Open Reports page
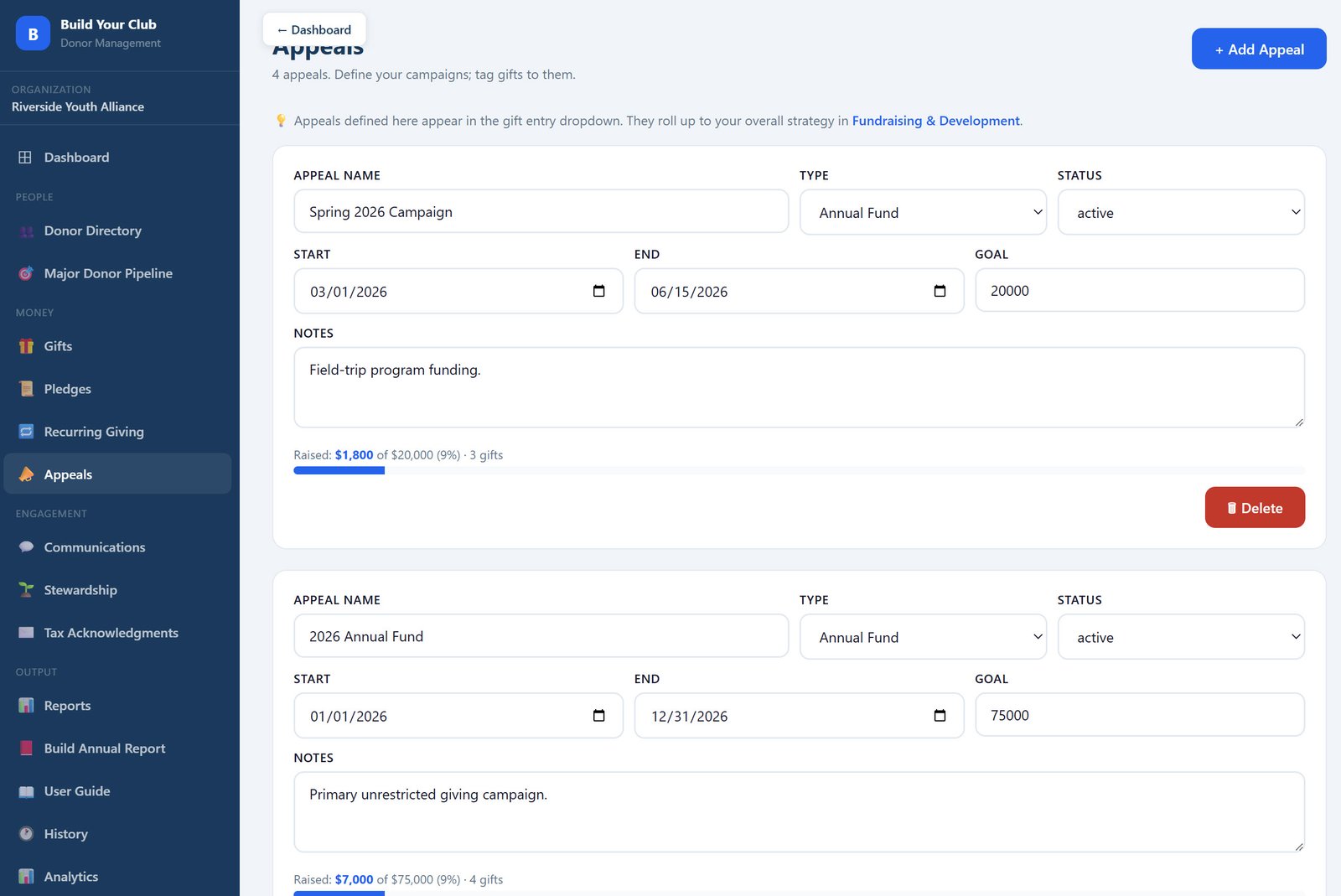 pyautogui.click(x=117, y=706)
